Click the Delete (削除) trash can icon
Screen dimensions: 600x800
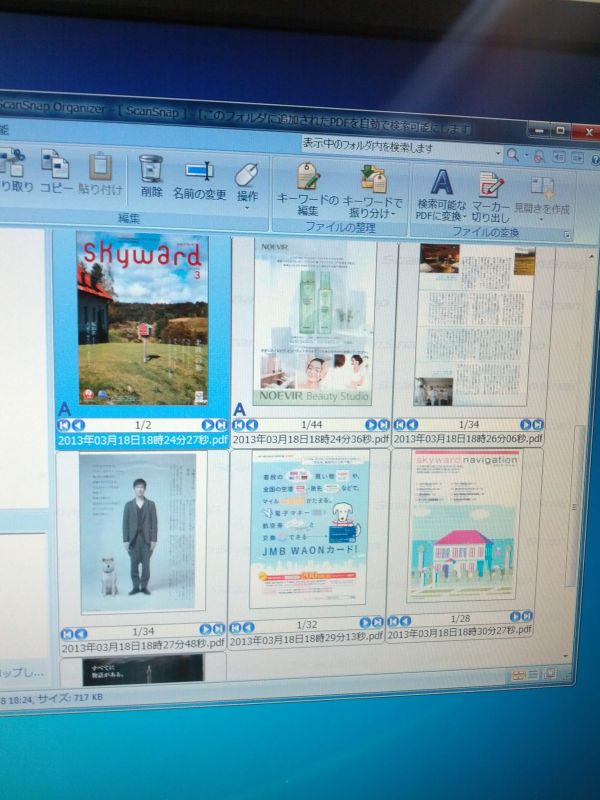click(x=151, y=169)
